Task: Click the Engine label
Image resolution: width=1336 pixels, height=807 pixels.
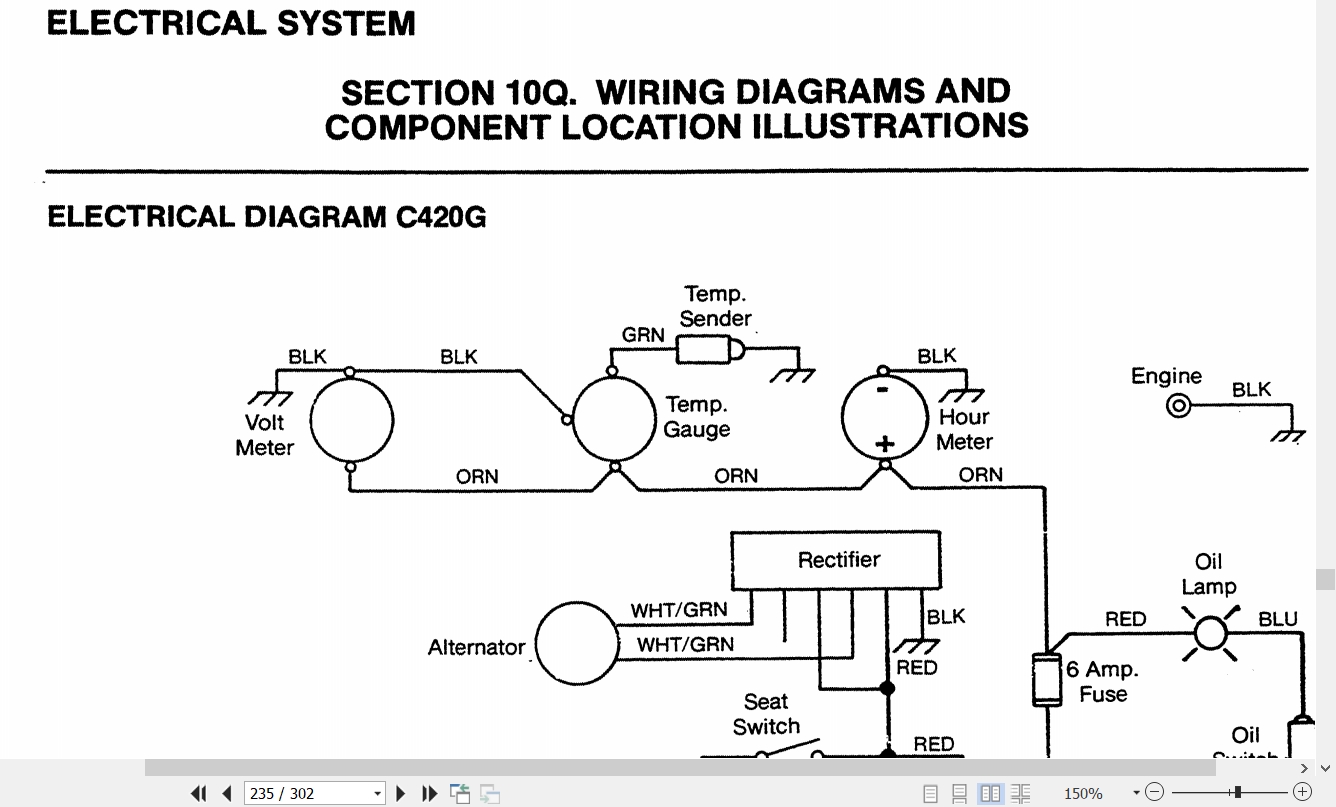Action: (1166, 377)
